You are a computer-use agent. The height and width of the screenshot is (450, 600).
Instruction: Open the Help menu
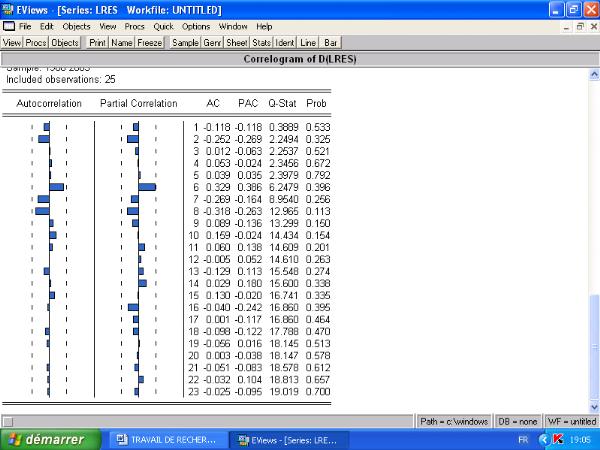(x=264, y=26)
